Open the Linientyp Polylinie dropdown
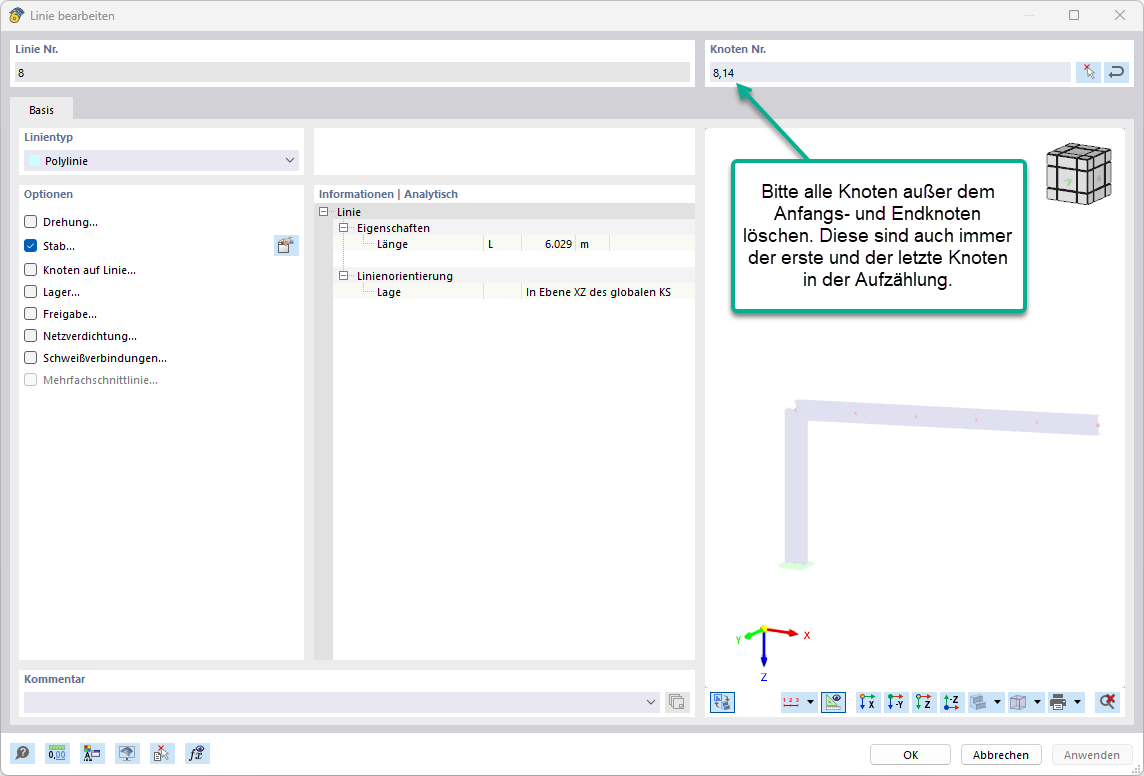The width and height of the screenshot is (1144, 776). coord(290,160)
